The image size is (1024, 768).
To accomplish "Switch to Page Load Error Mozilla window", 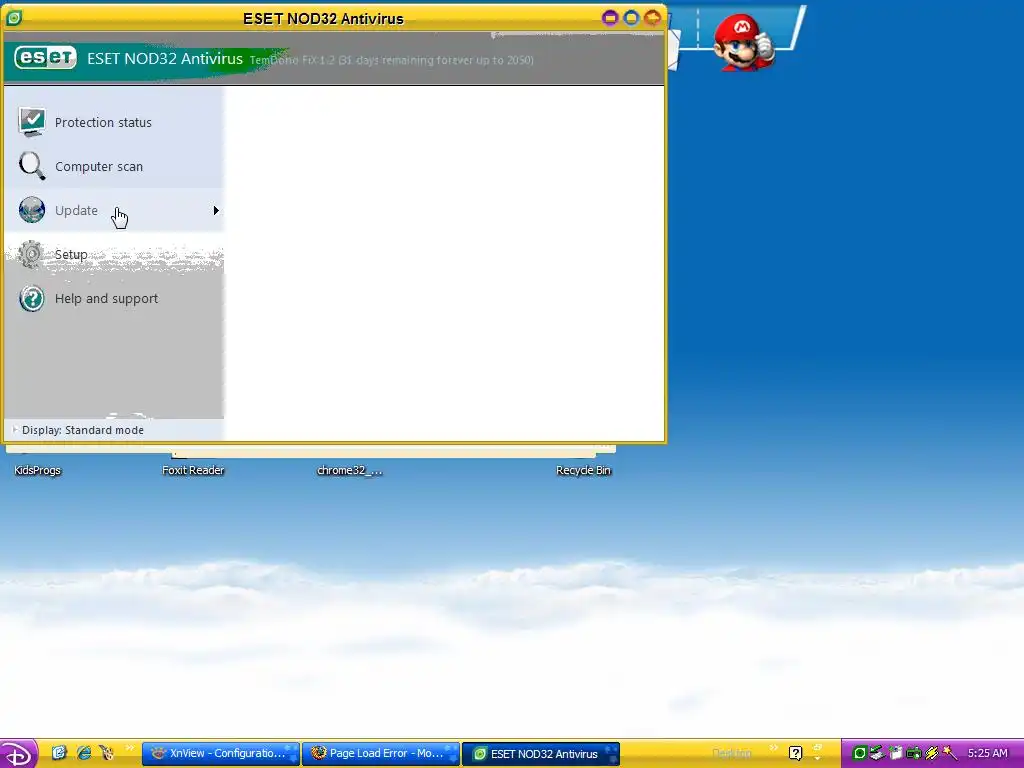I will click(381, 754).
